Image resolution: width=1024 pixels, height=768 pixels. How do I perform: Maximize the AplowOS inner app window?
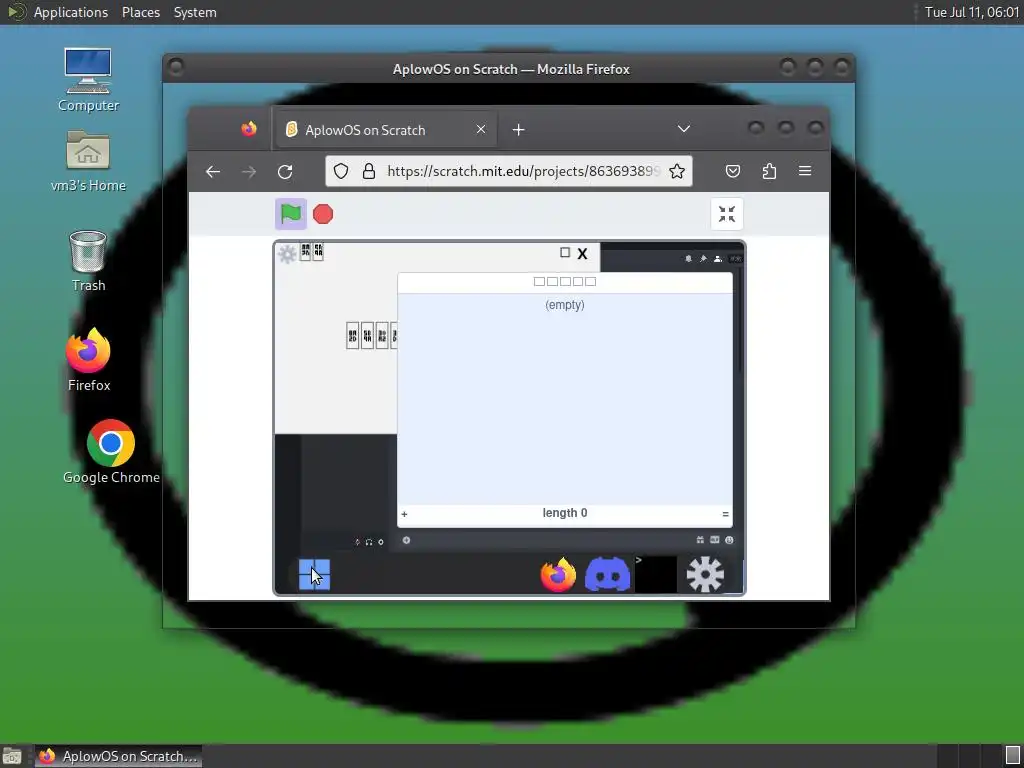coord(565,252)
